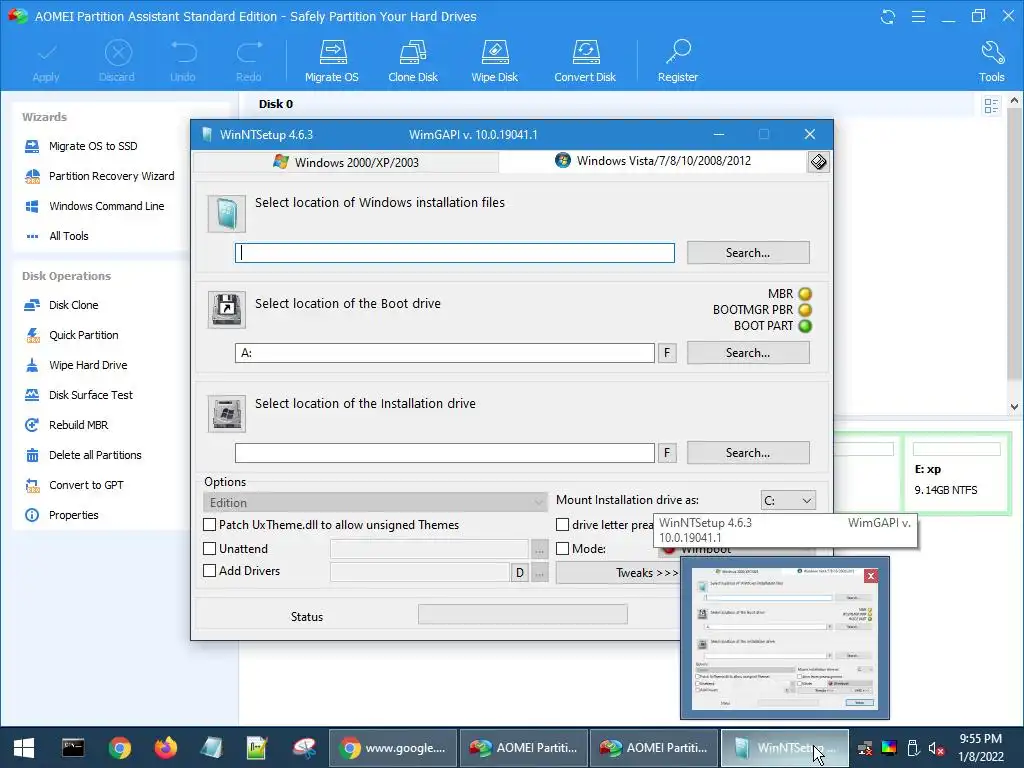Select the E: xp partition block
The height and width of the screenshot is (768, 1024).
tap(957, 474)
